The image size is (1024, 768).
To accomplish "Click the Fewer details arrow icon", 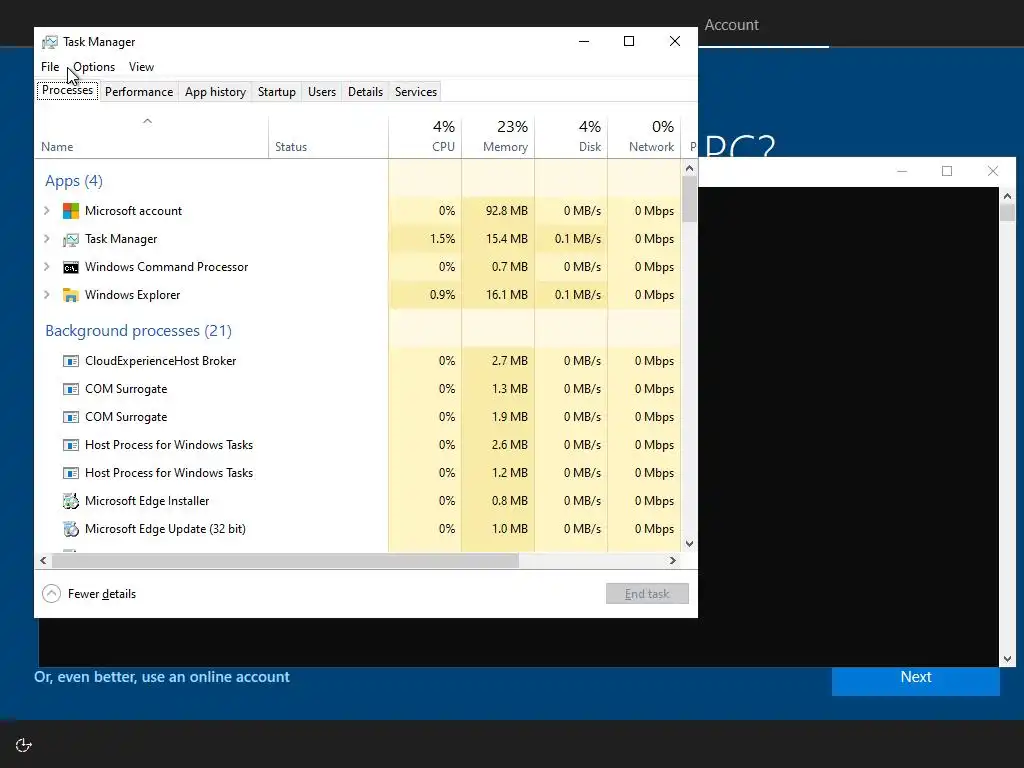I will 52,594.
